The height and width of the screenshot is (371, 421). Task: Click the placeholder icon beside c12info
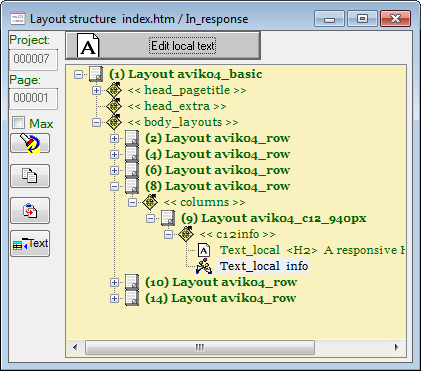[x=186, y=234]
